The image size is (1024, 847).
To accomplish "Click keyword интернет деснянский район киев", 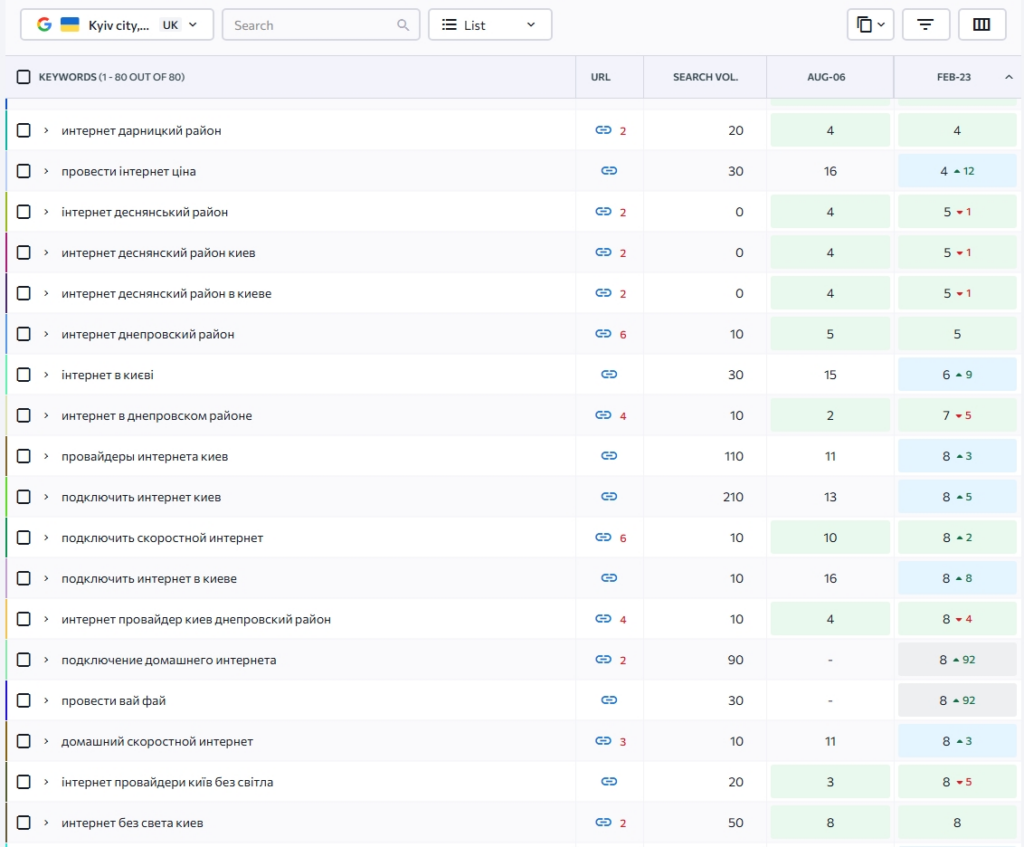I will click(x=158, y=253).
